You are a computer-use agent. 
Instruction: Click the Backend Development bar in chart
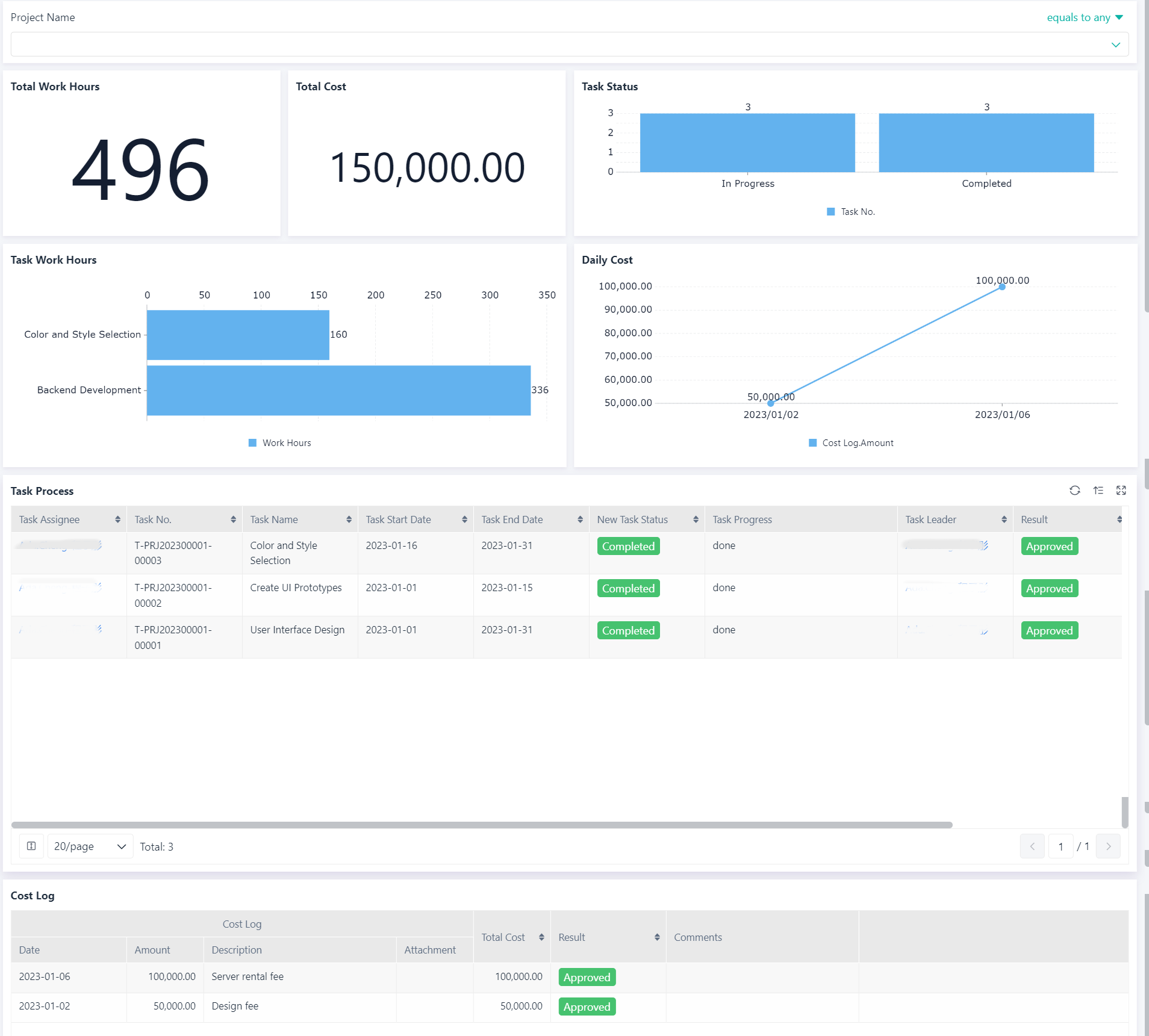point(338,390)
